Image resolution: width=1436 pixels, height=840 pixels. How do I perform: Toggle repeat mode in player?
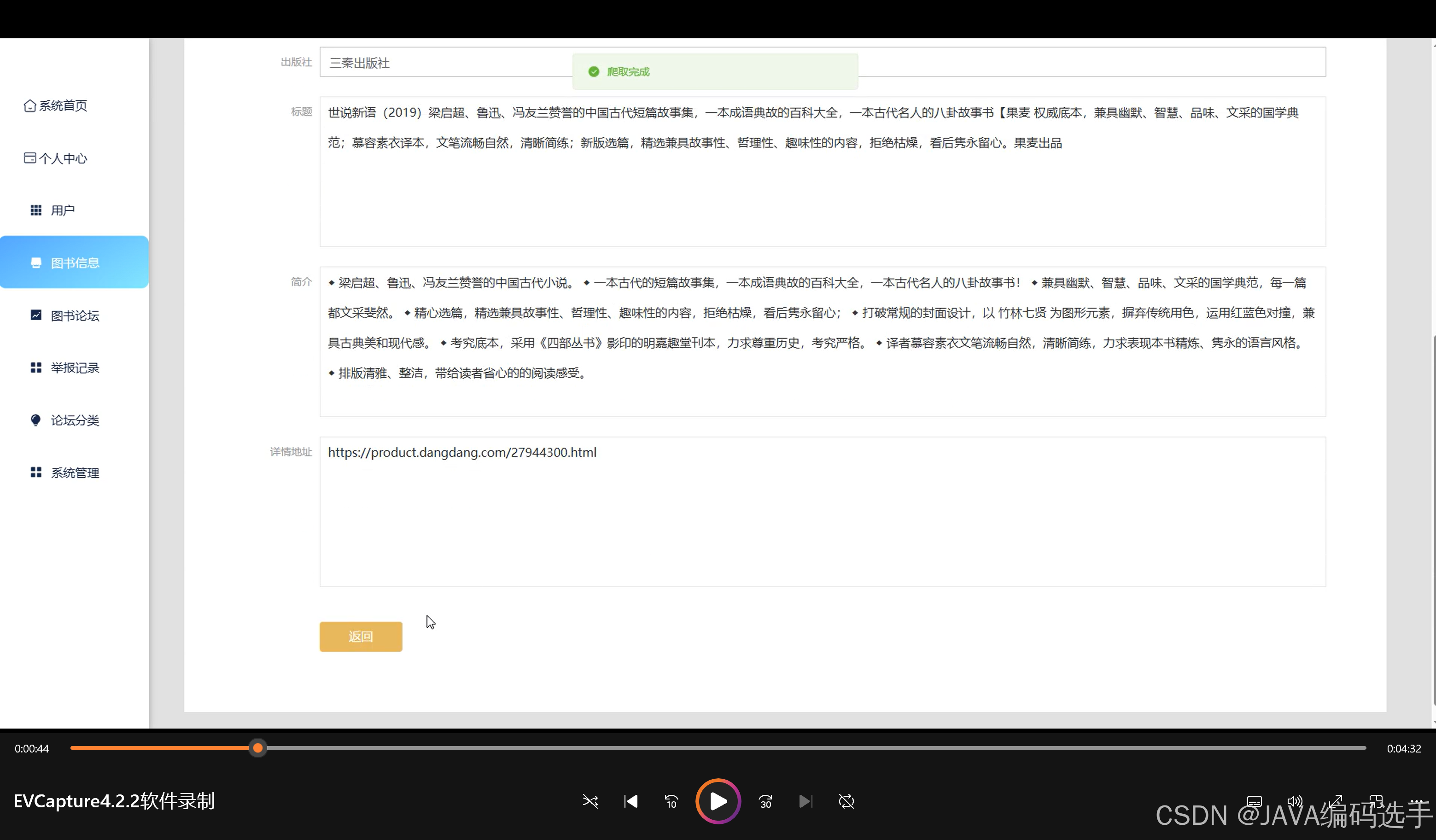point(846,801)
